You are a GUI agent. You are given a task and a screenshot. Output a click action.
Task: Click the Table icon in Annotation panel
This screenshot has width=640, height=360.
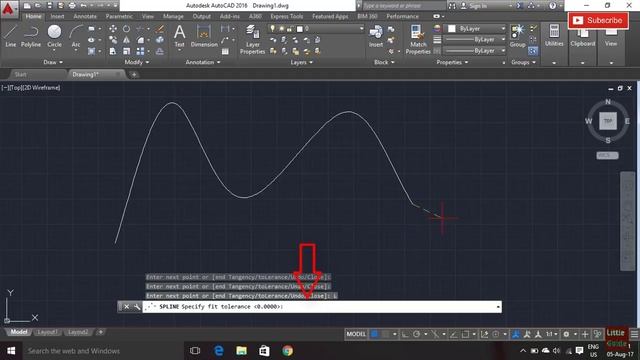pyautogui.click(x=225, y=51)
